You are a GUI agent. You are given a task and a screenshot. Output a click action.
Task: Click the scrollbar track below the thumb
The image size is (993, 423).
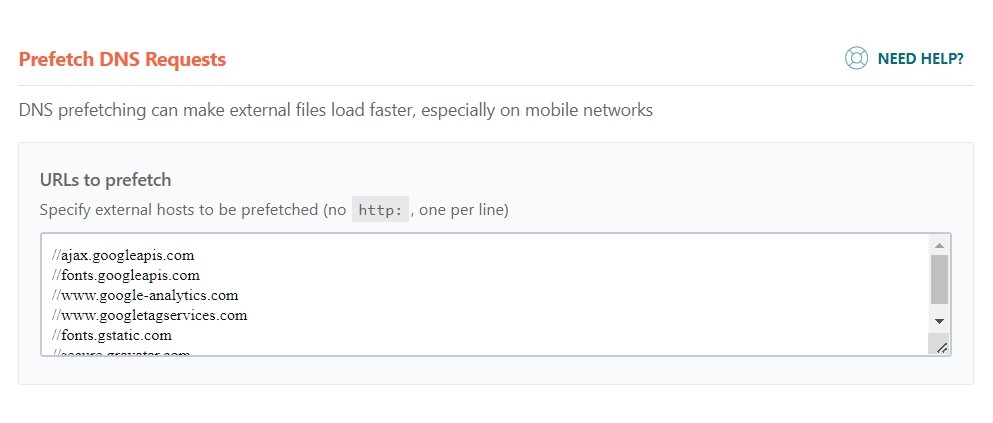pos(938,308)
